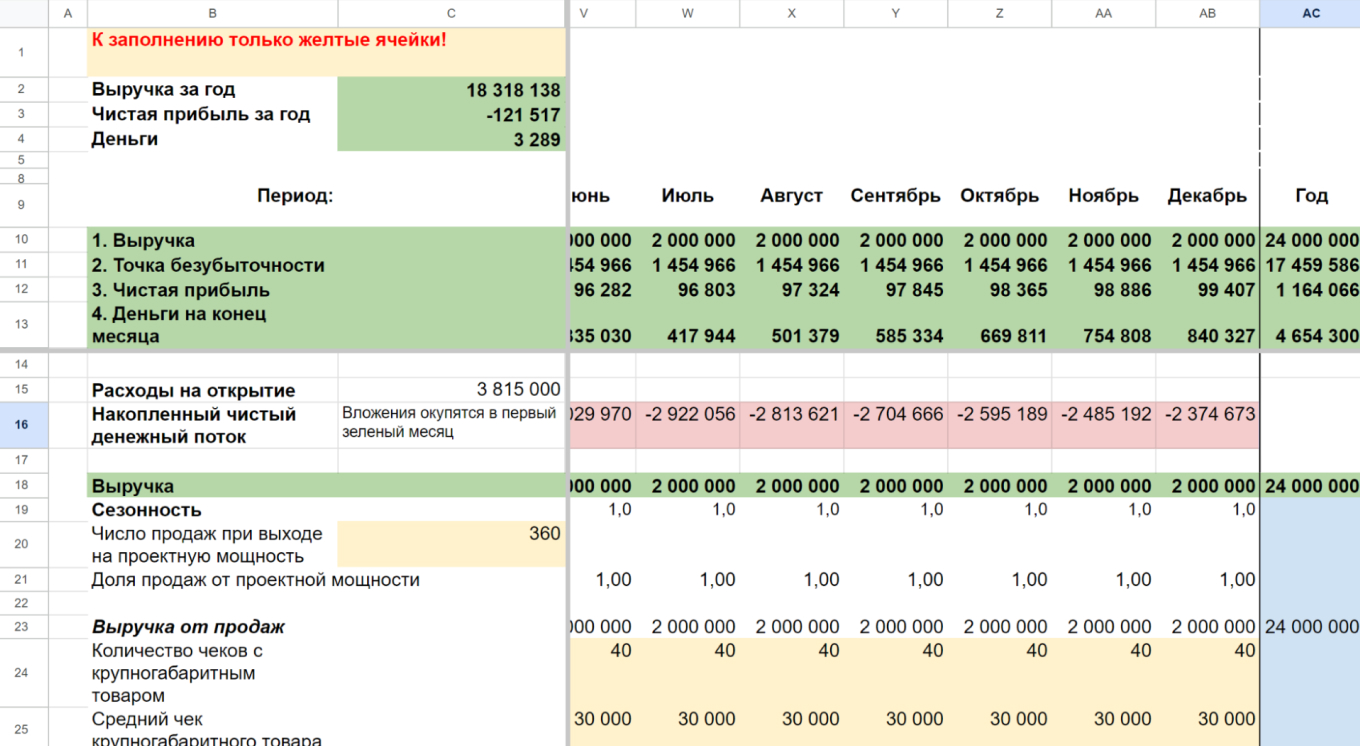
Task: Select the annual revenue value 18 318 138
Action: coord(451,90)
